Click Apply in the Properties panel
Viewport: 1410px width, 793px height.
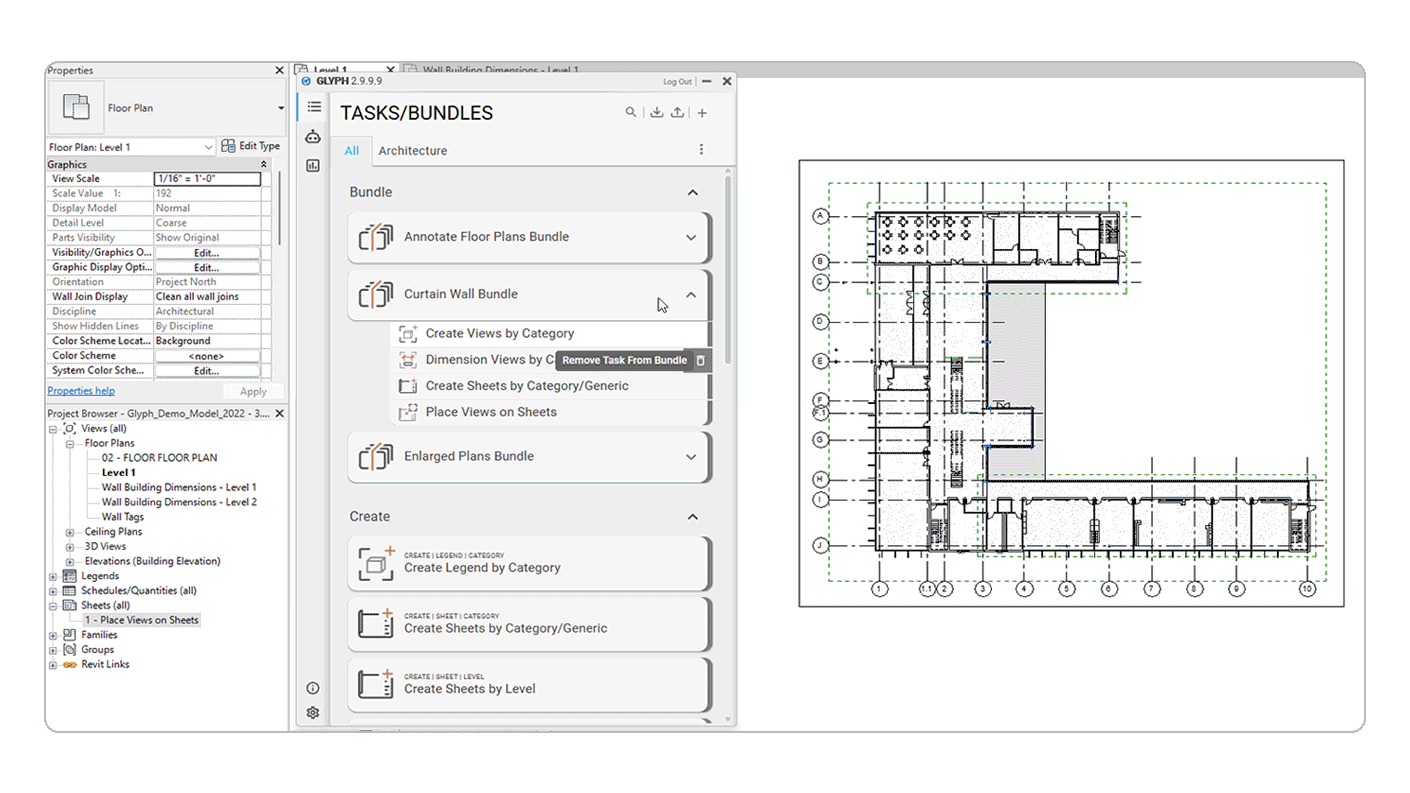(253, 391)
